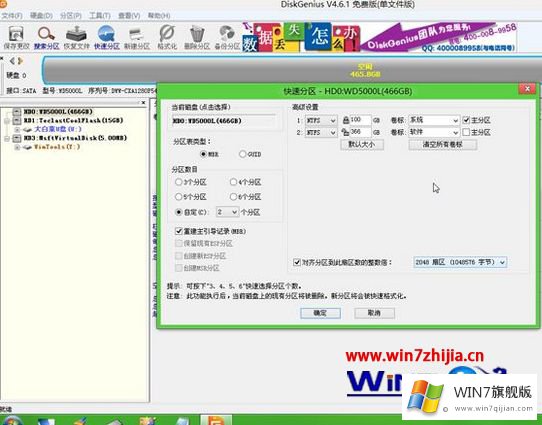Select MBR partition table type
The height and width of the screenshot is (425, 542).
(x=204, y=154)
